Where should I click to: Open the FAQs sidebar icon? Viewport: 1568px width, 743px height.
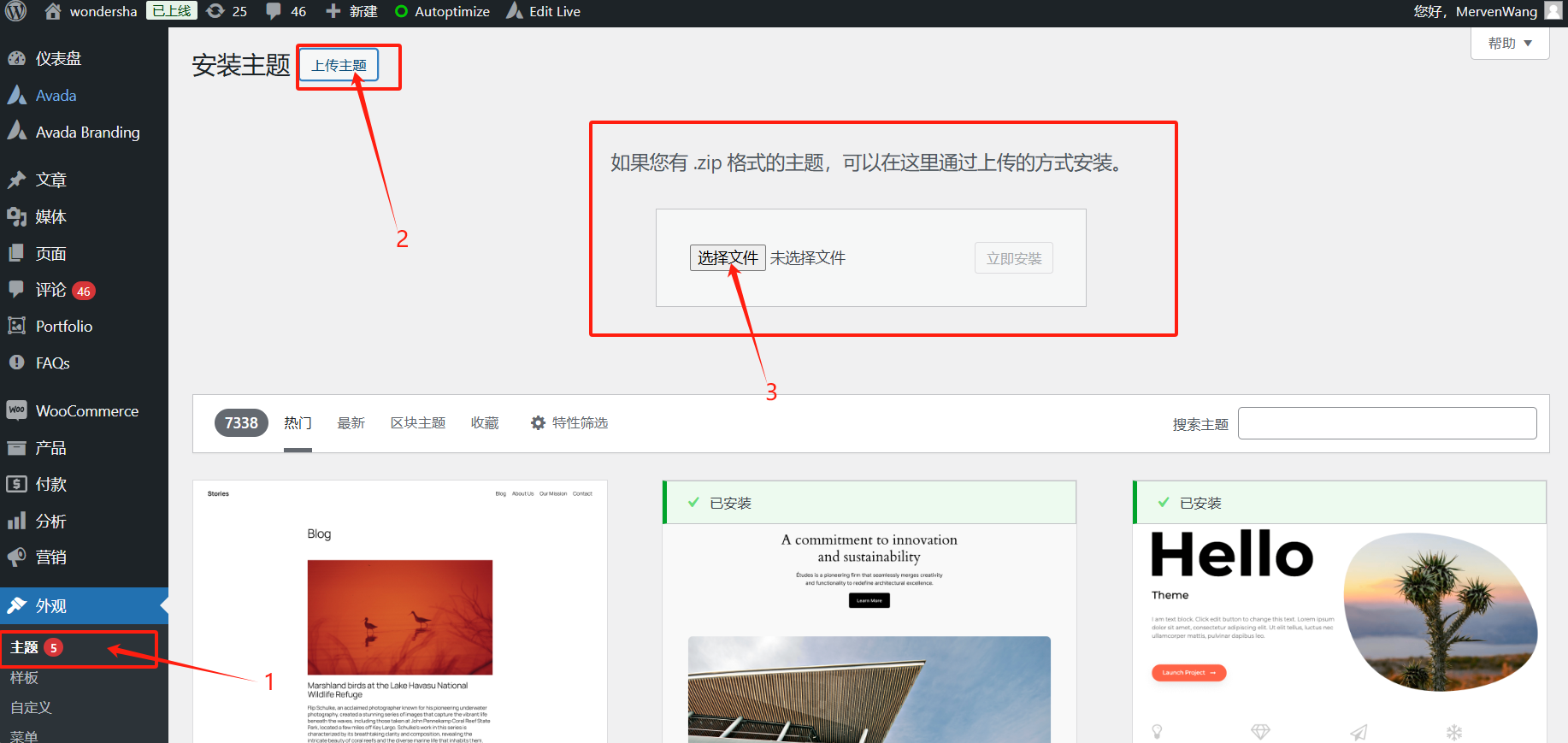pyautogui.click(x=16, y=363)
